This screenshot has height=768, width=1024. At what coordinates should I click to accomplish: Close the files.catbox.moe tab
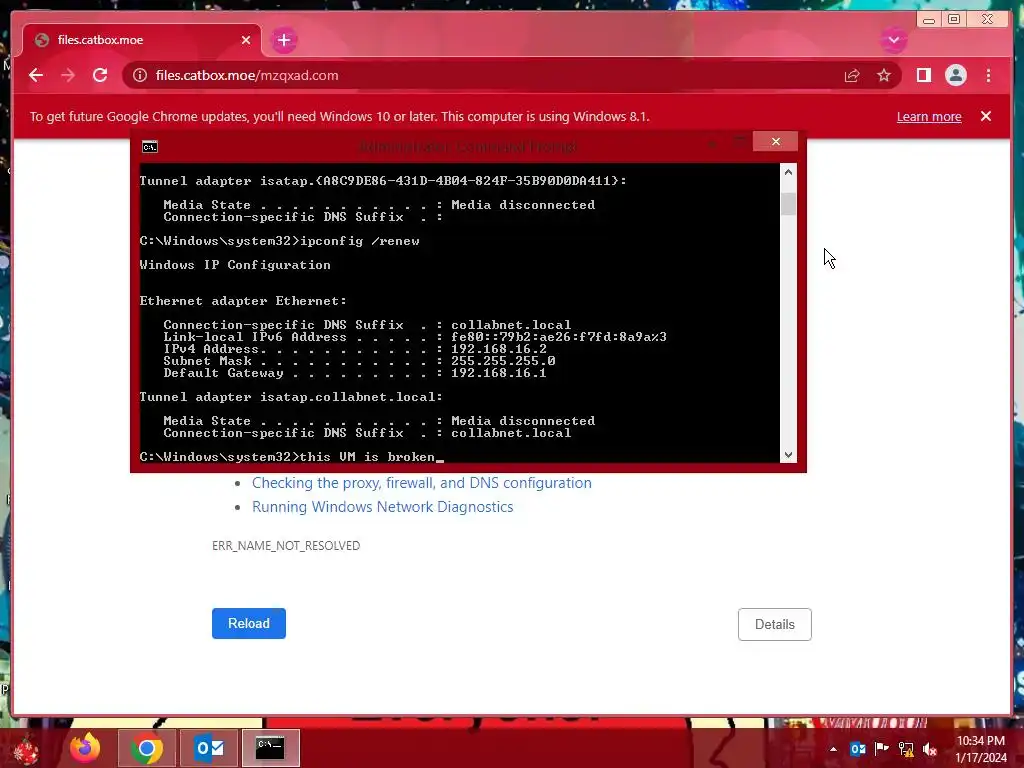click(246, 40)
